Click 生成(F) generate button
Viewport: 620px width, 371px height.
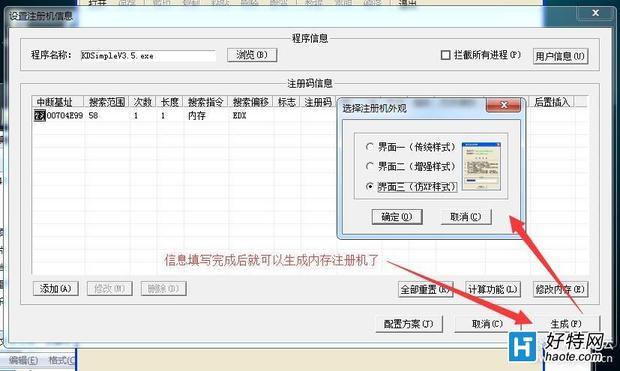coord(566,324)
